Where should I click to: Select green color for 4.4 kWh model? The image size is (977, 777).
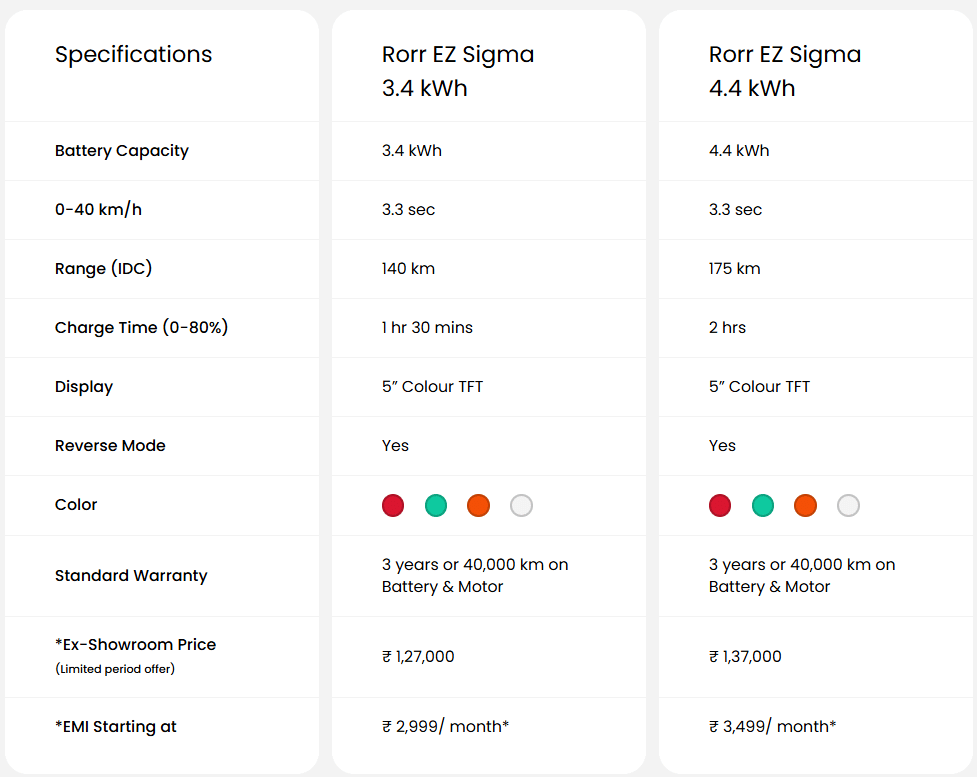pyautogui.click(x=763, y=505)
